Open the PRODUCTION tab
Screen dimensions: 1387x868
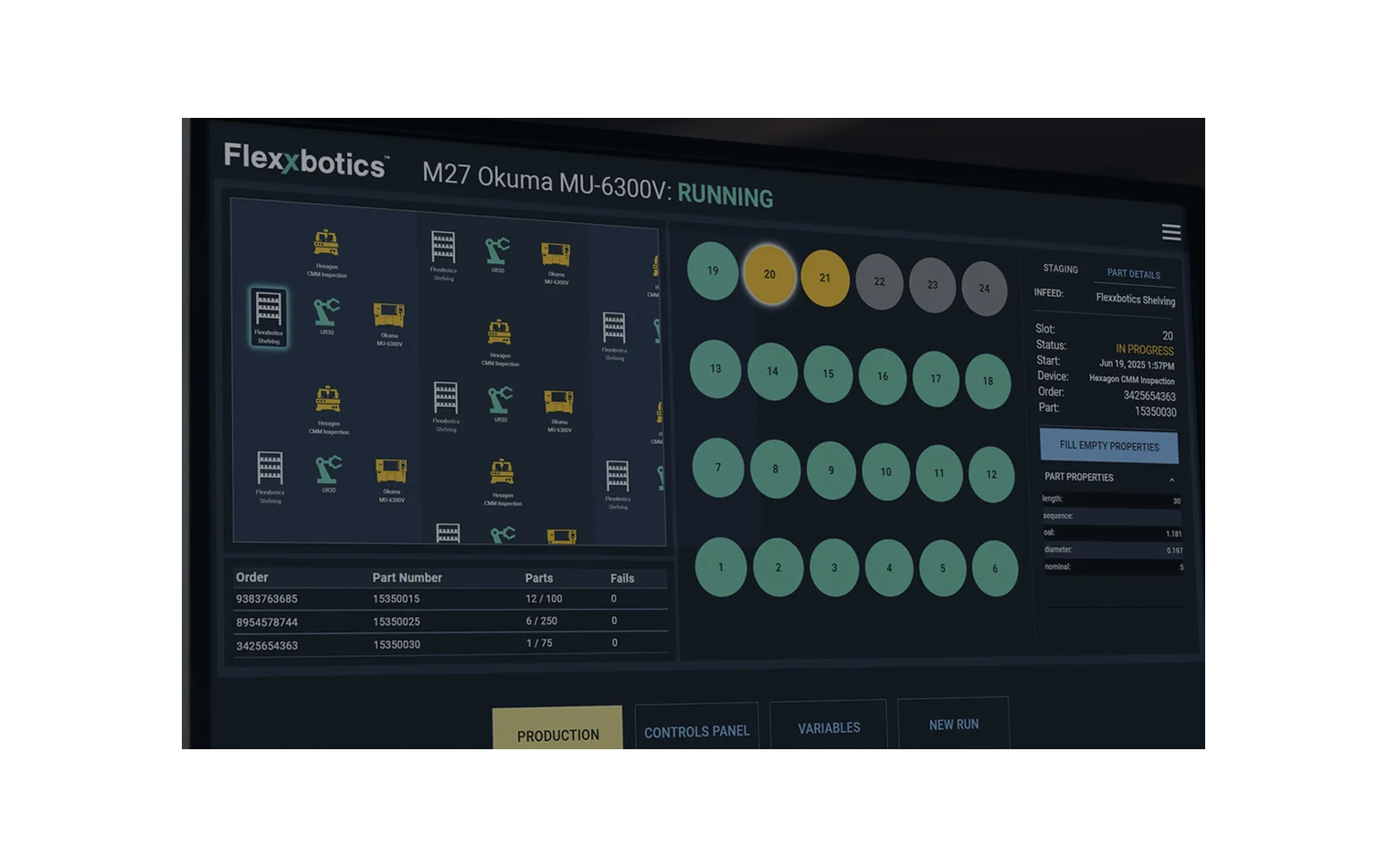tap(558, 729)
